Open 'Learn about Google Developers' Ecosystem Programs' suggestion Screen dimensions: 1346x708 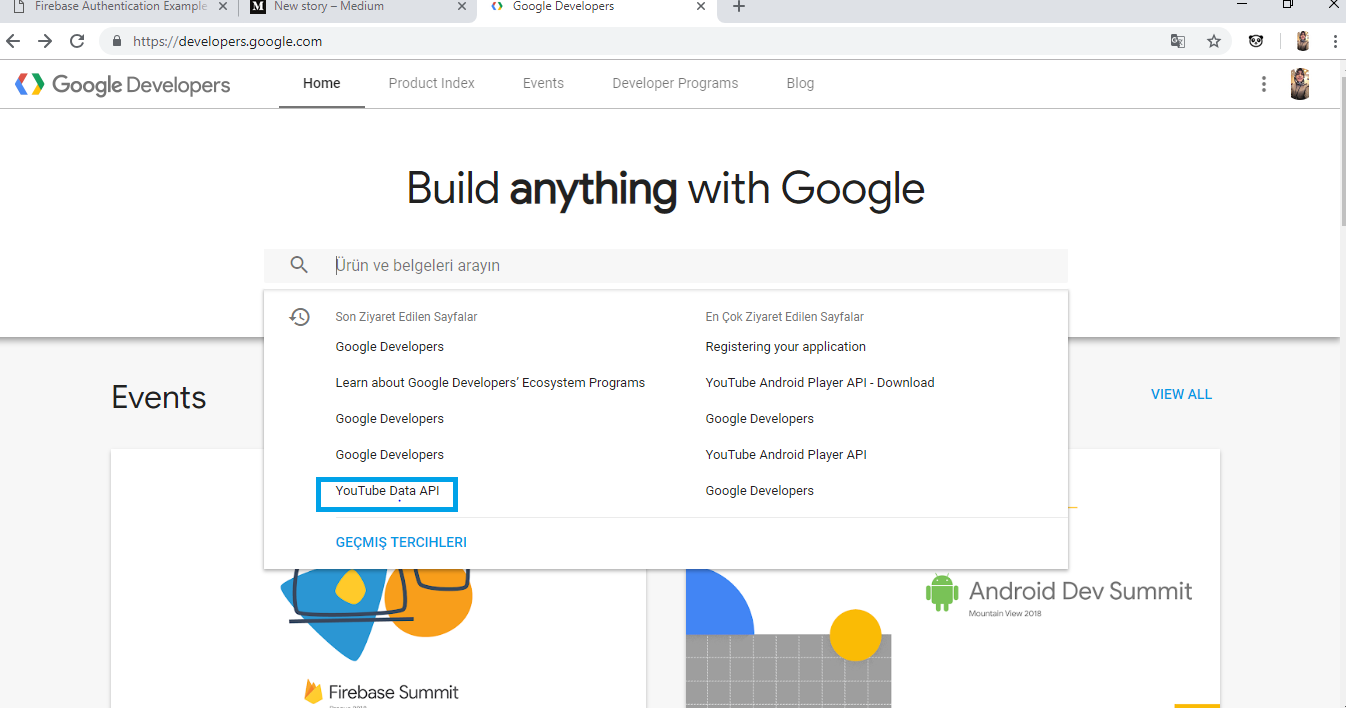(490, 383)
